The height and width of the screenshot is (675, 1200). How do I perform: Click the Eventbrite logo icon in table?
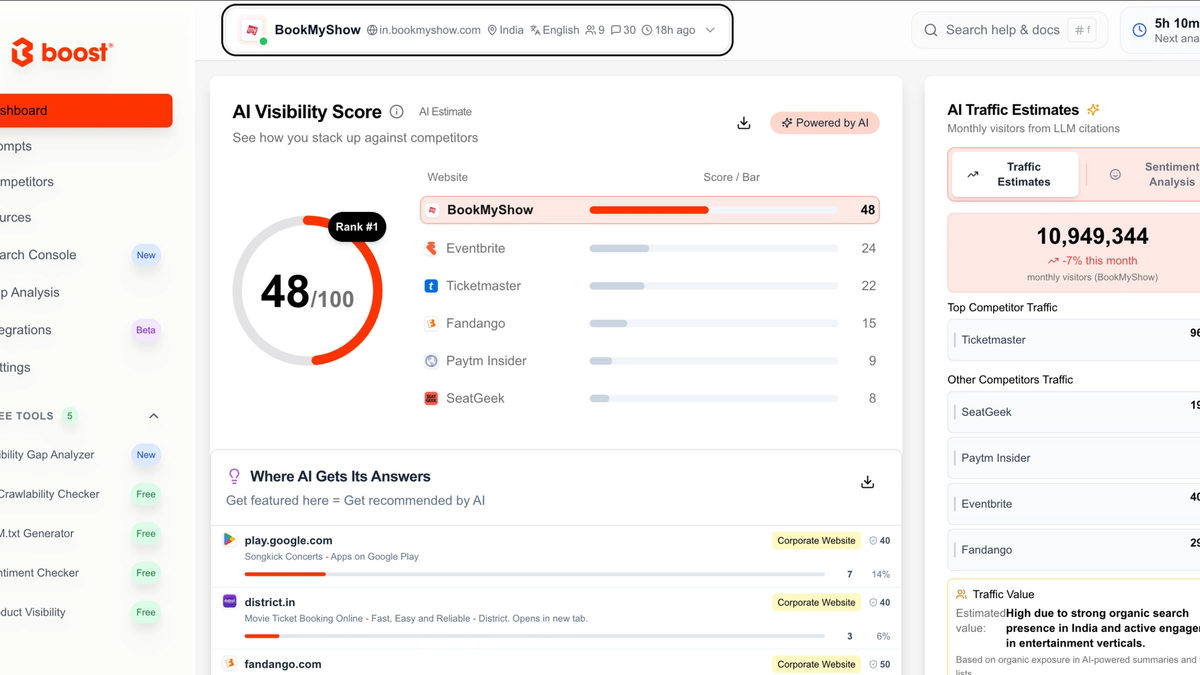coord(431,248)
